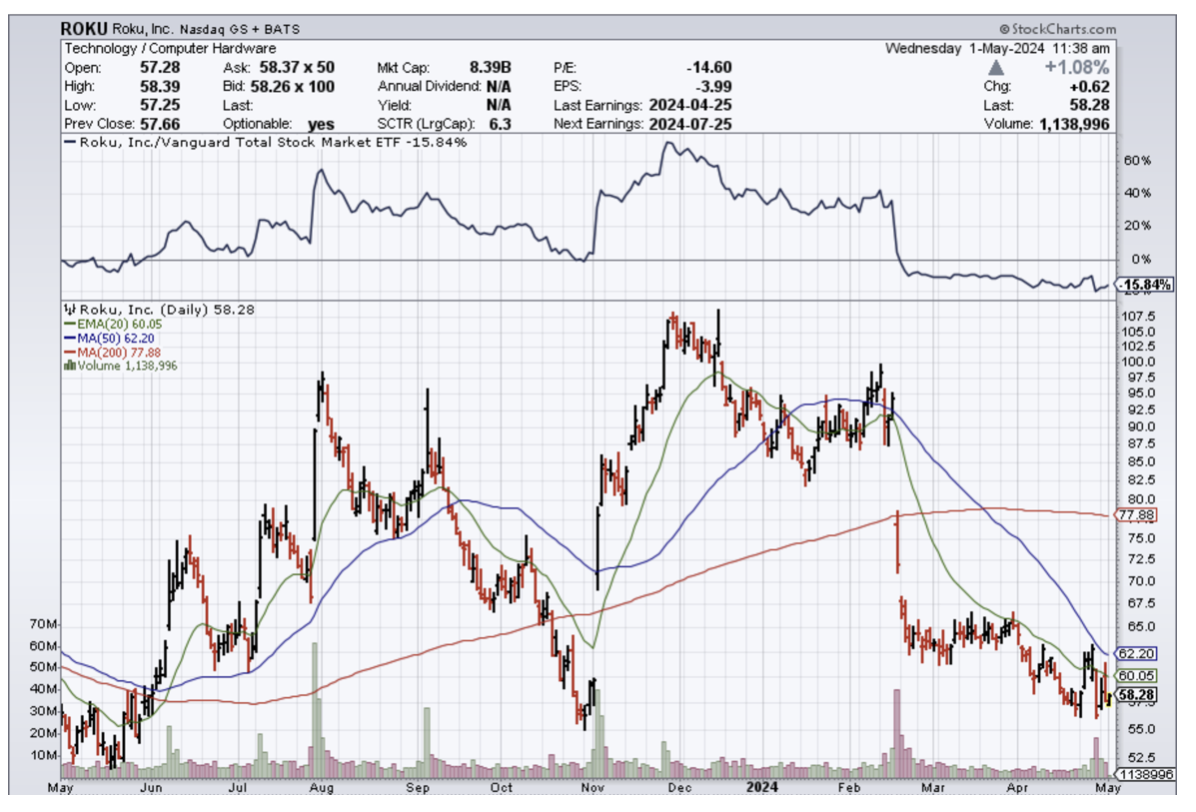Viewport: 1196px width, 812px height.
Task: Click the SCTR (LrgCap) value 6.3
Action: 500,124
